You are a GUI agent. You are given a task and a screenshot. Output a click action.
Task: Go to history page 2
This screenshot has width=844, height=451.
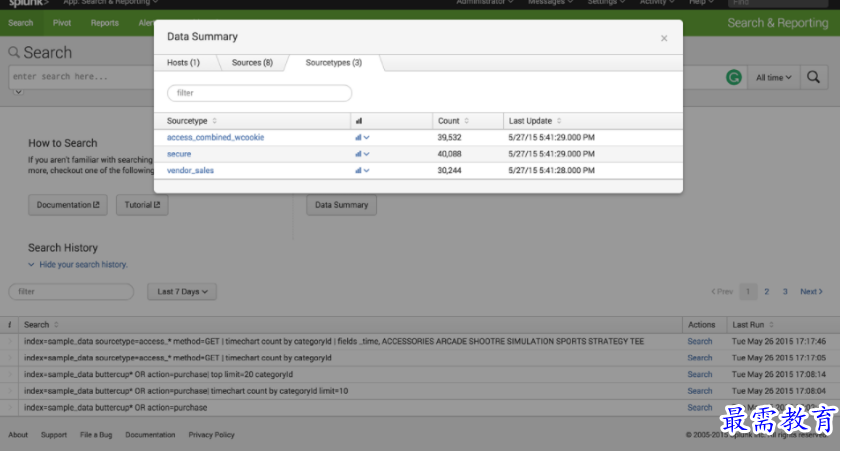pos(766,292)
